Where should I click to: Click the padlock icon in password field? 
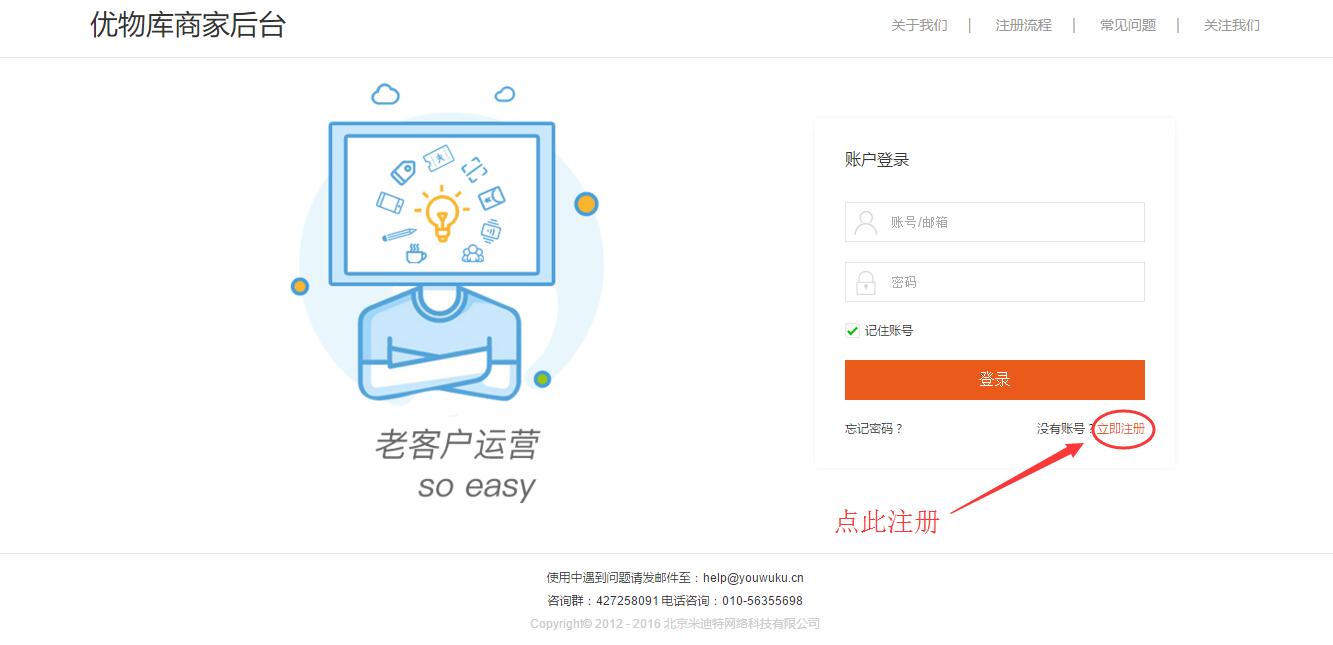click(866, 282)
